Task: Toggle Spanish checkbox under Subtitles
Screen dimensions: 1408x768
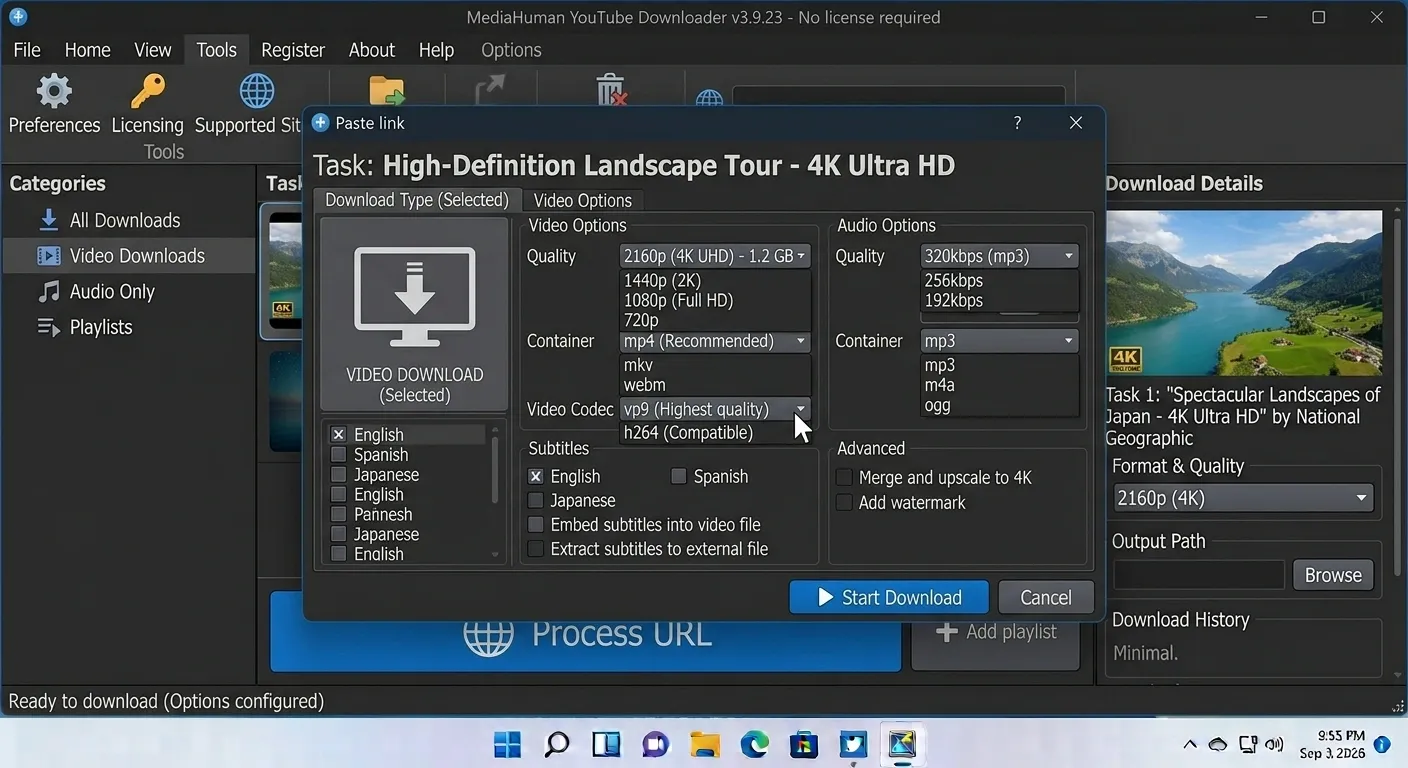Action: [679, 476]
